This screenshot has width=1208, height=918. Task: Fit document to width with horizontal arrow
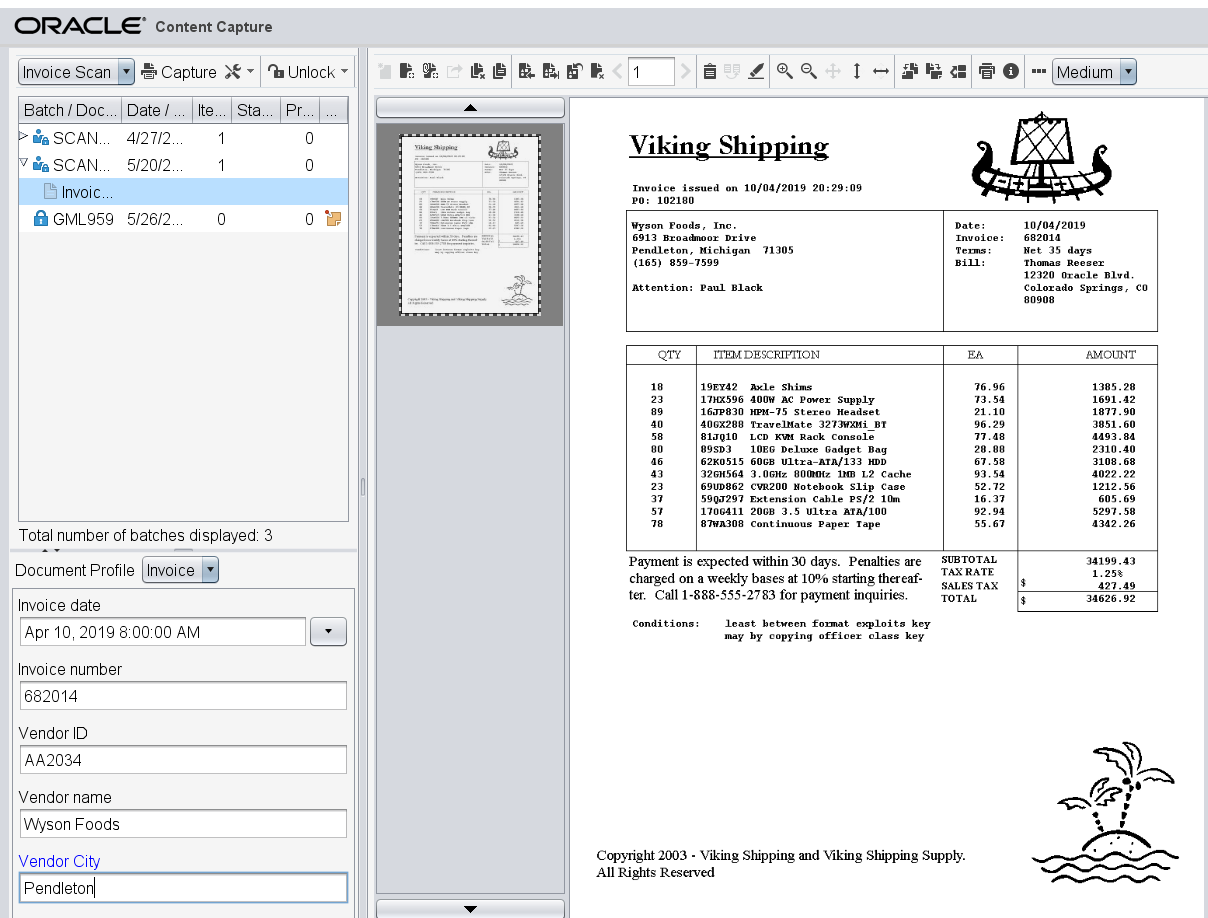[x=881, y=71]
